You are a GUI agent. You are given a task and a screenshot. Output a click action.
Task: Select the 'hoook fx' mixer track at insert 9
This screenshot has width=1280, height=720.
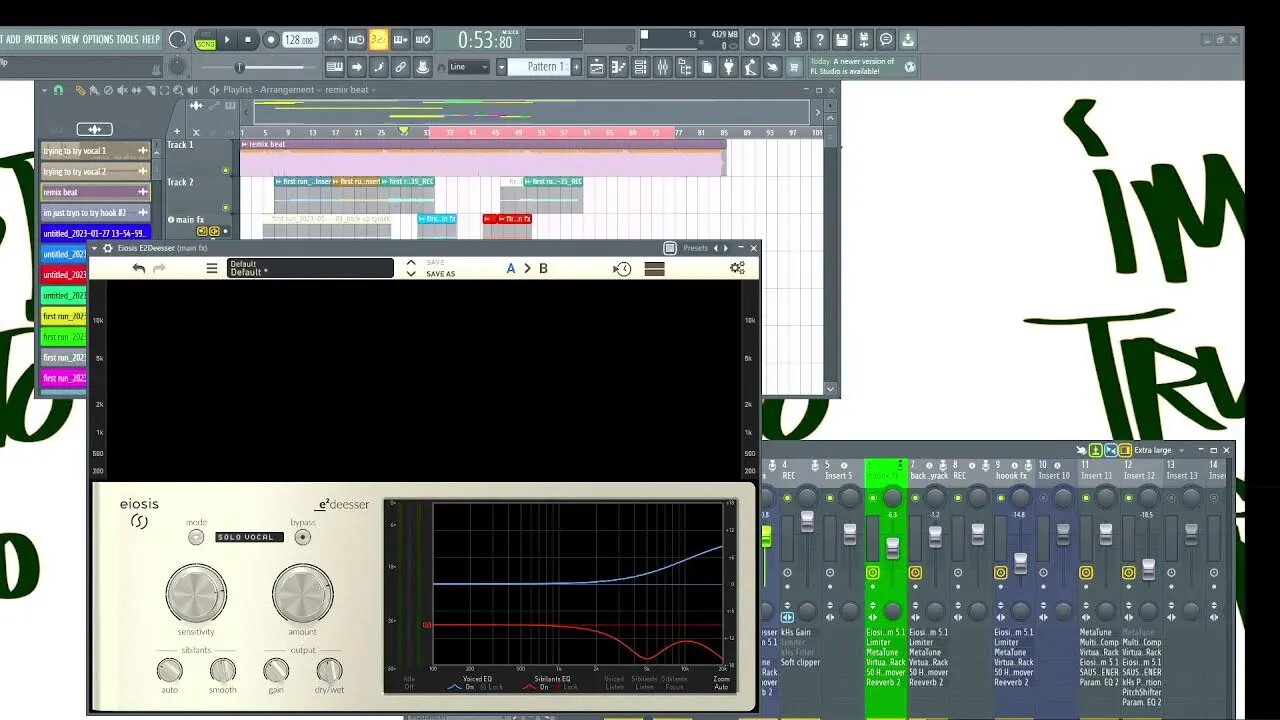coord(1010,476)
